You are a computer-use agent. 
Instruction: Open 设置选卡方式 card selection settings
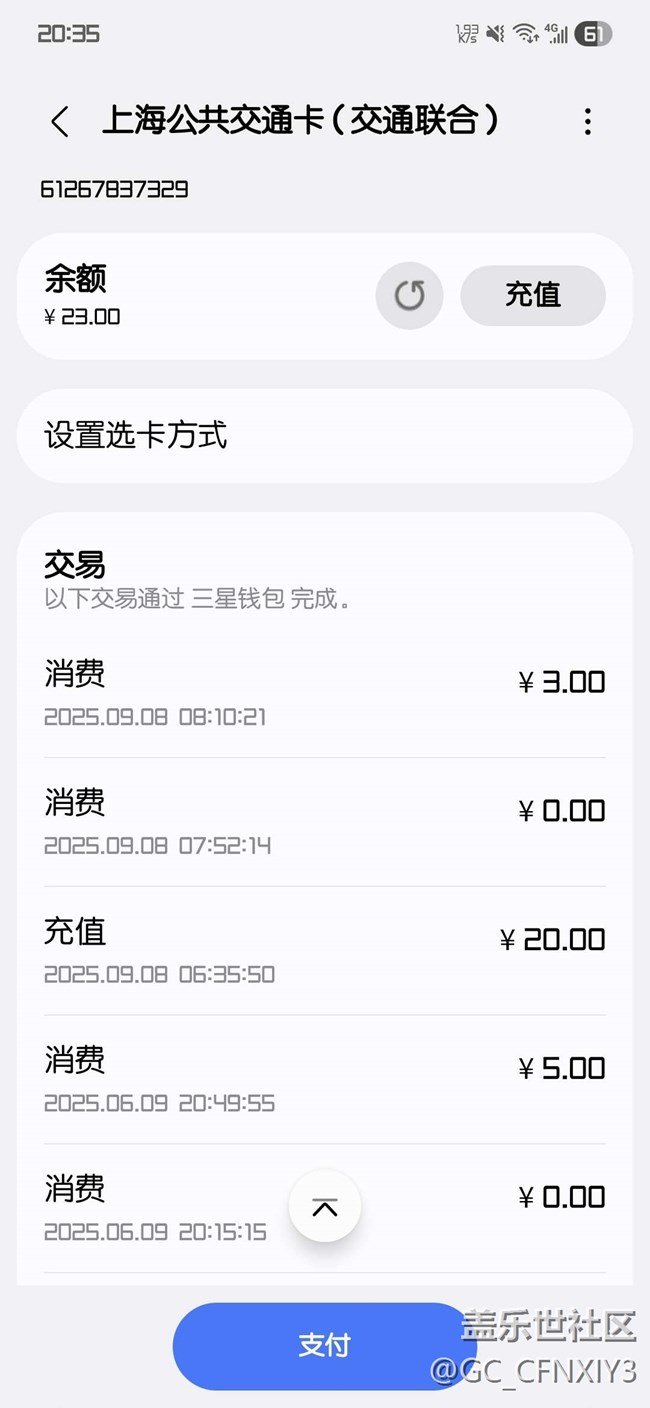click(324, 436)
